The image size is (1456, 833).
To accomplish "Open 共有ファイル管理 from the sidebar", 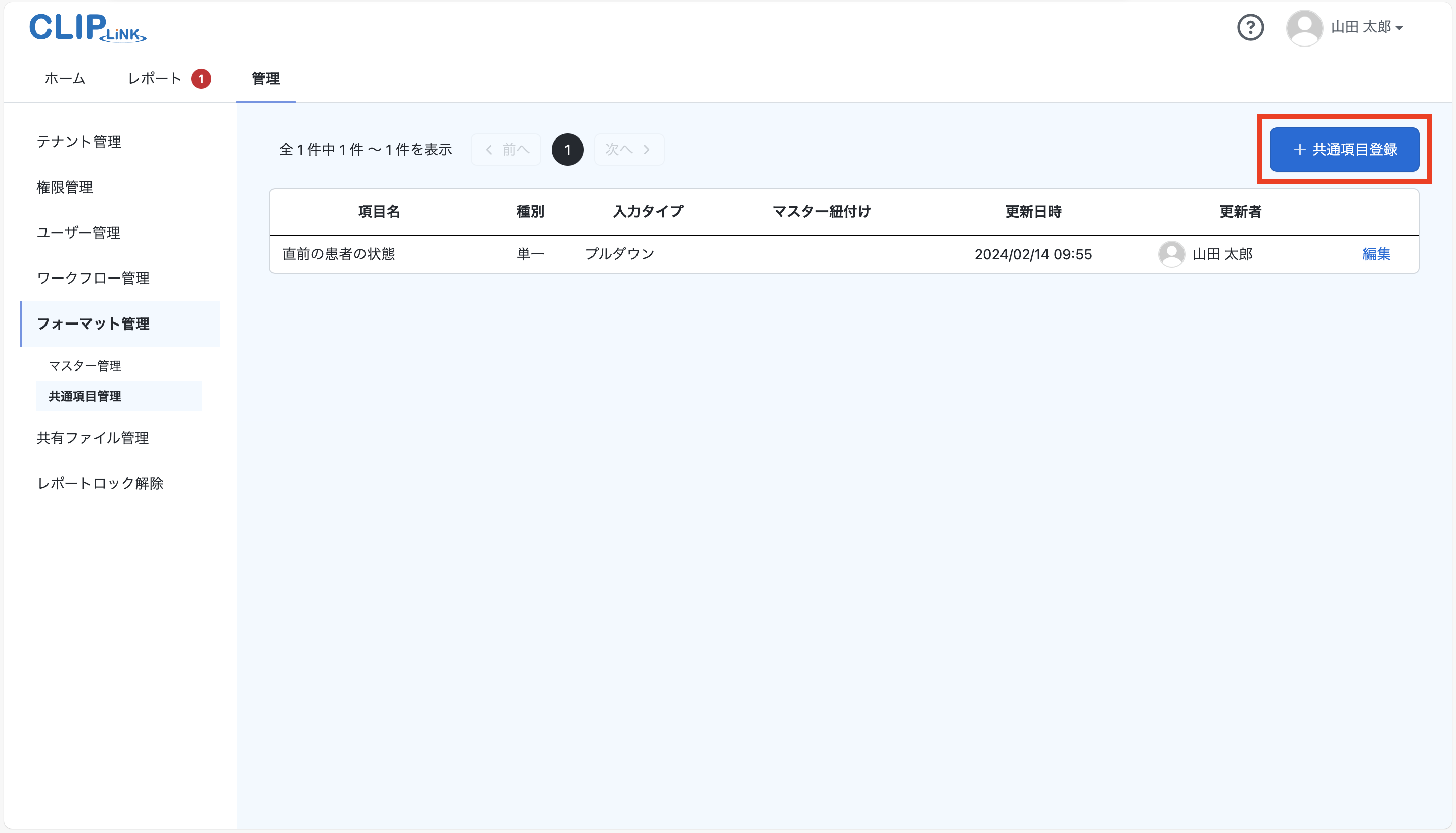I will (92, 438).
